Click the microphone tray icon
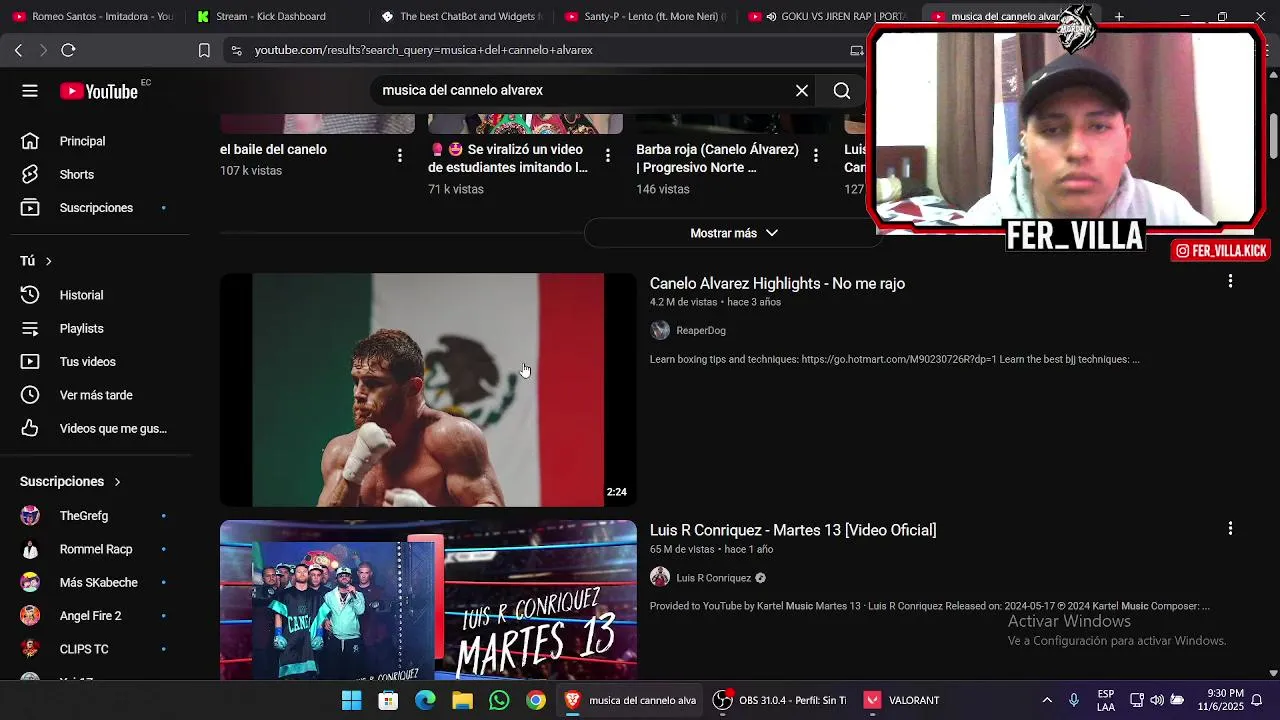This screenshot has width=1280, height=720. [x=1074, y=700]
